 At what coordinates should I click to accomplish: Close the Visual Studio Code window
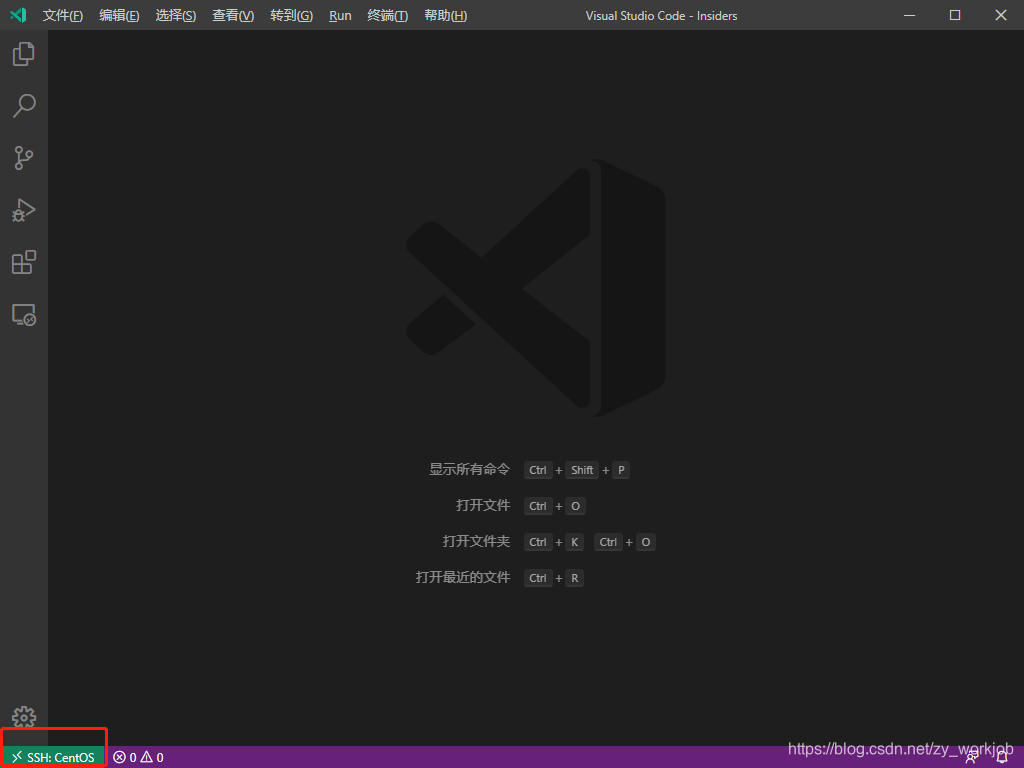click(1000, 15)
